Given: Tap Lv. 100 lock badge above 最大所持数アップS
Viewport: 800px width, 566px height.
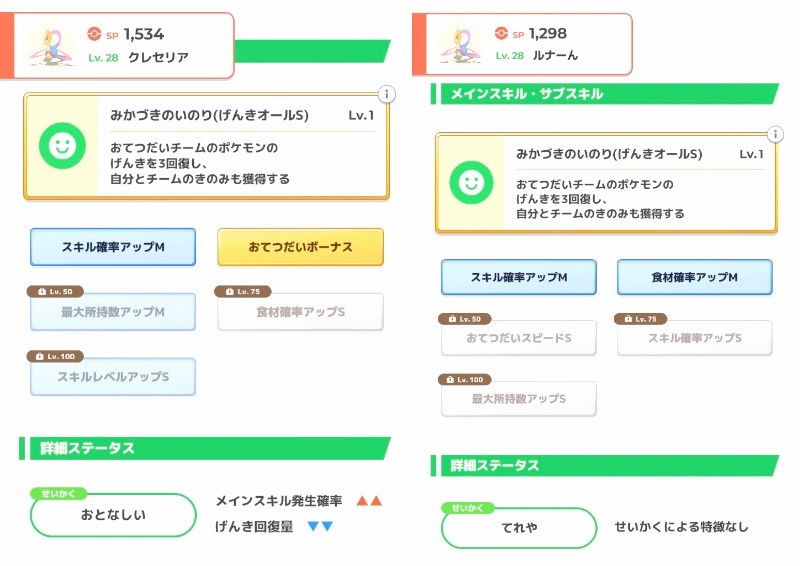Looking at the screenshot, I should pyautogui.click(x=466, y=379).
